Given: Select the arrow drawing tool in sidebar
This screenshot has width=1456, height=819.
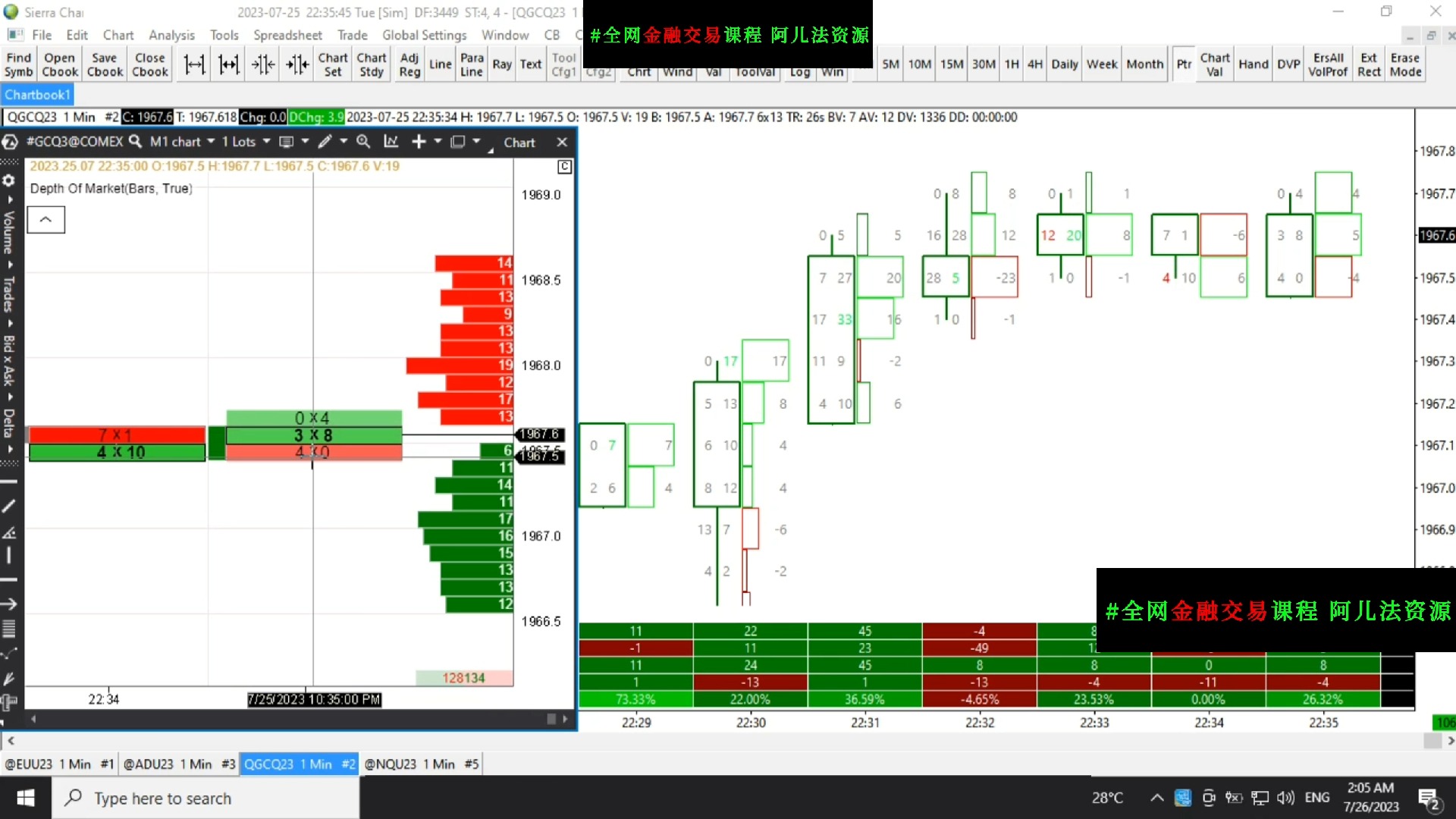Looking at the screenshot, I should point(9,604).
